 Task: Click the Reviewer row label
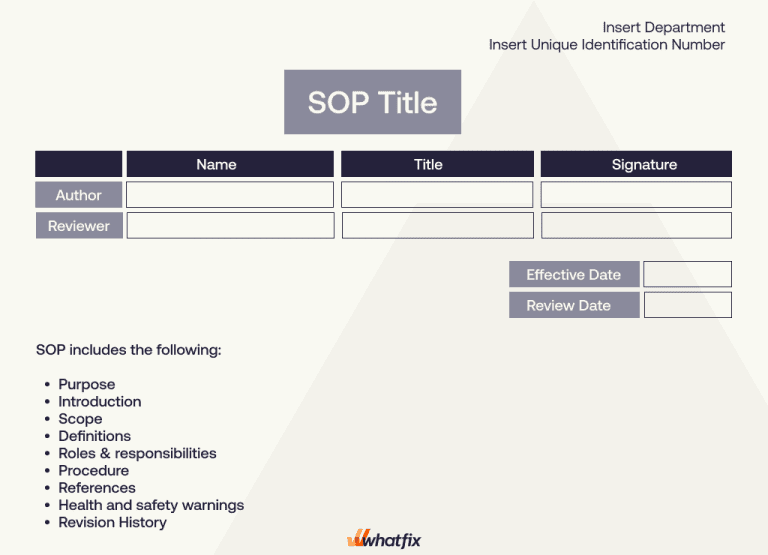(79, 226)
